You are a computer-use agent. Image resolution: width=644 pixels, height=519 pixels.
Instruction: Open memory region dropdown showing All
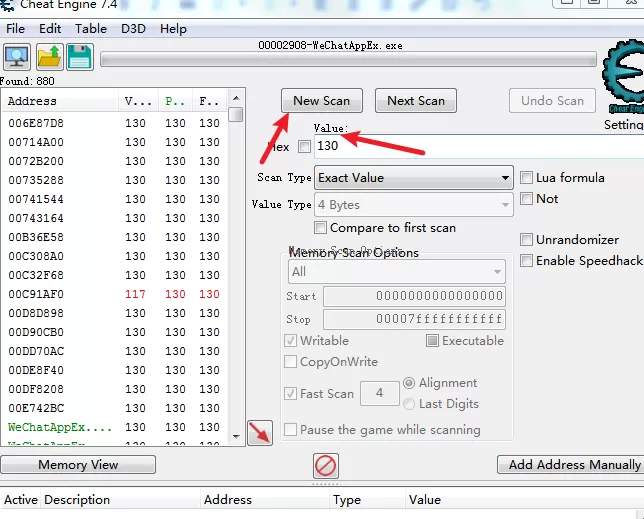coord(397,272)
